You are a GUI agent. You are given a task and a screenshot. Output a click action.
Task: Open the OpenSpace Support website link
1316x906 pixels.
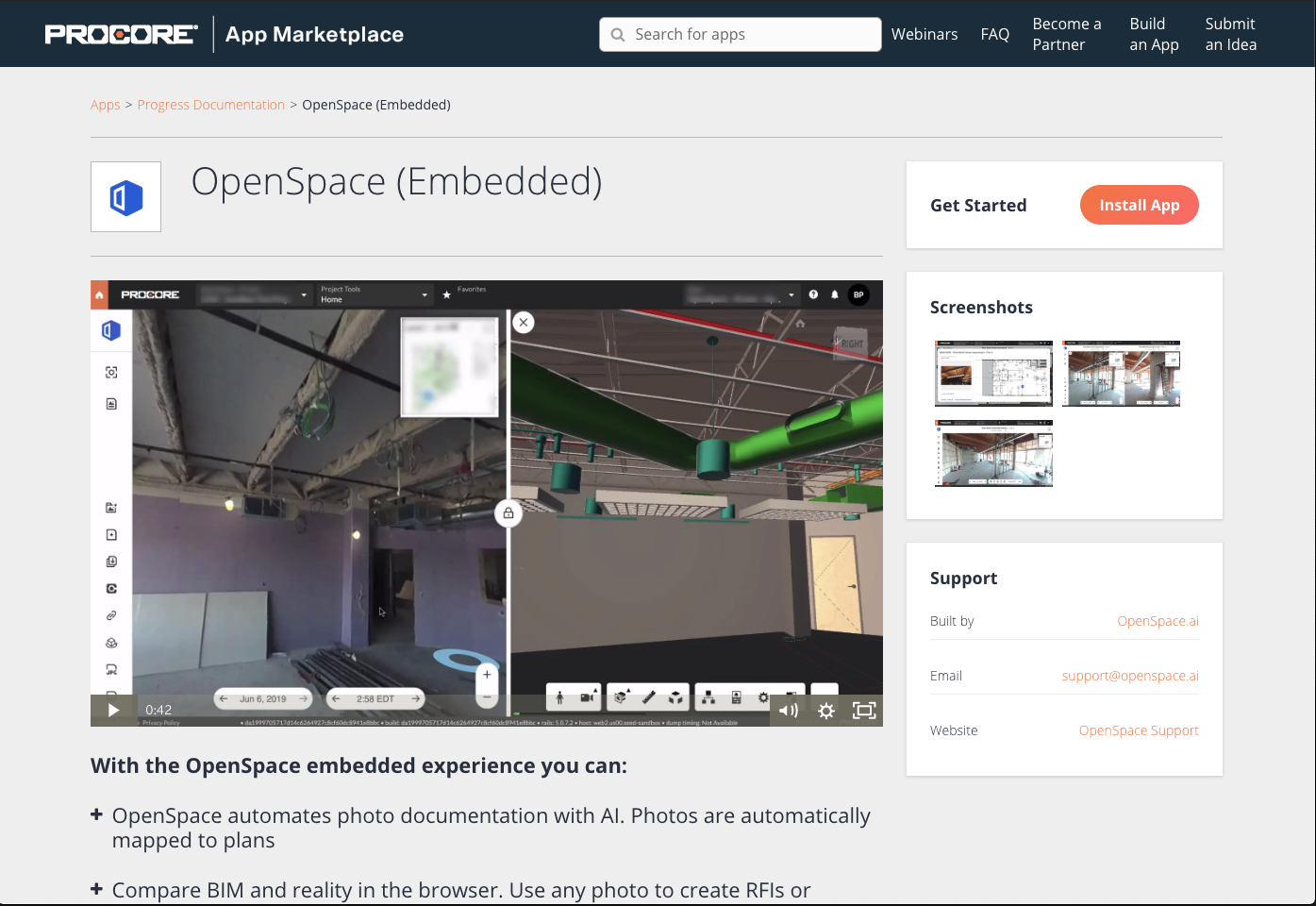pos(1139,730)
